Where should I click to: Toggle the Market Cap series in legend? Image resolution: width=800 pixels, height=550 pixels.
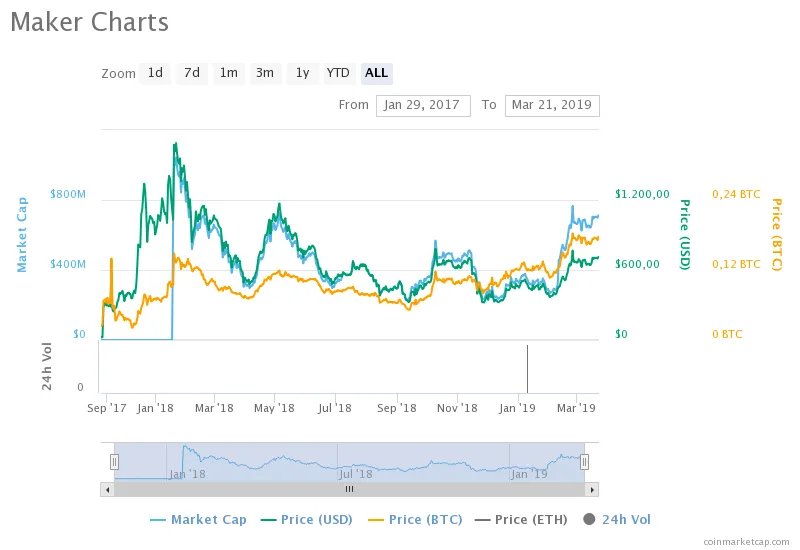click(198, 519)
